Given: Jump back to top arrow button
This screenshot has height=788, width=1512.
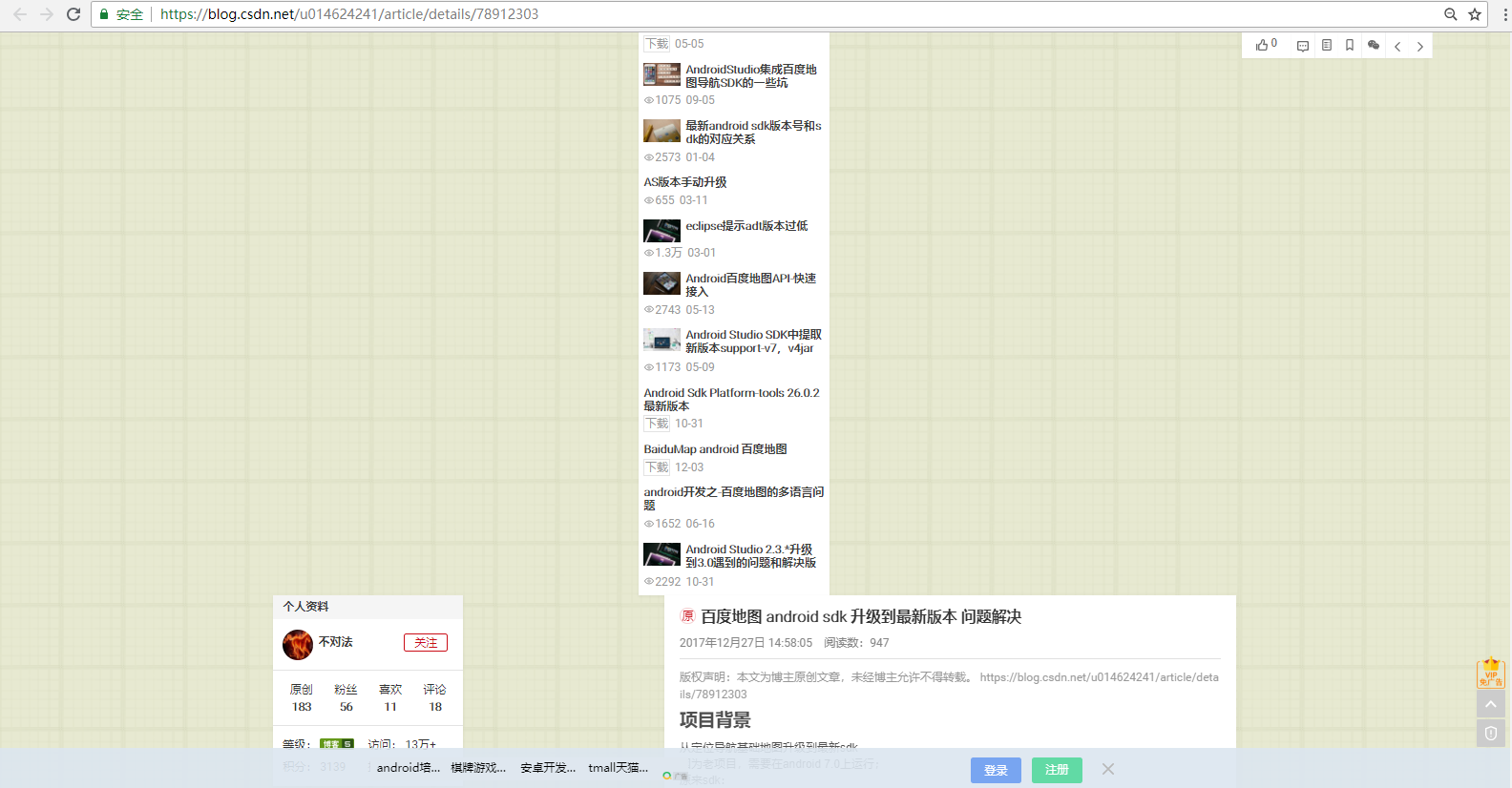Looking at the screenshot, I should point(1491,704).
